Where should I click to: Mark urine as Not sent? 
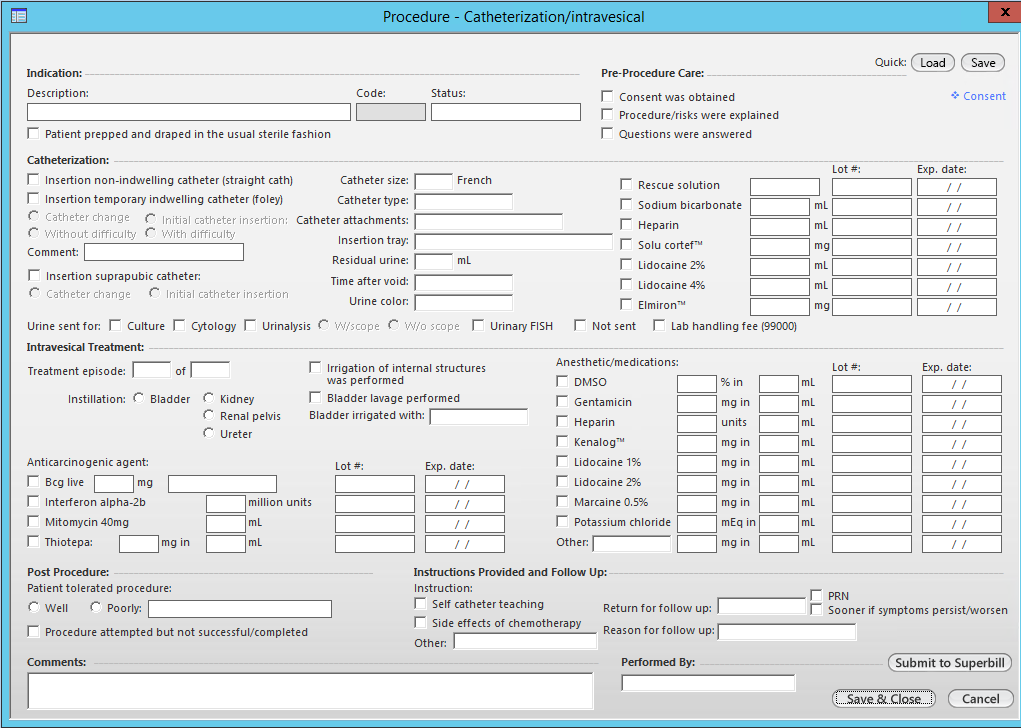(580, 325)
